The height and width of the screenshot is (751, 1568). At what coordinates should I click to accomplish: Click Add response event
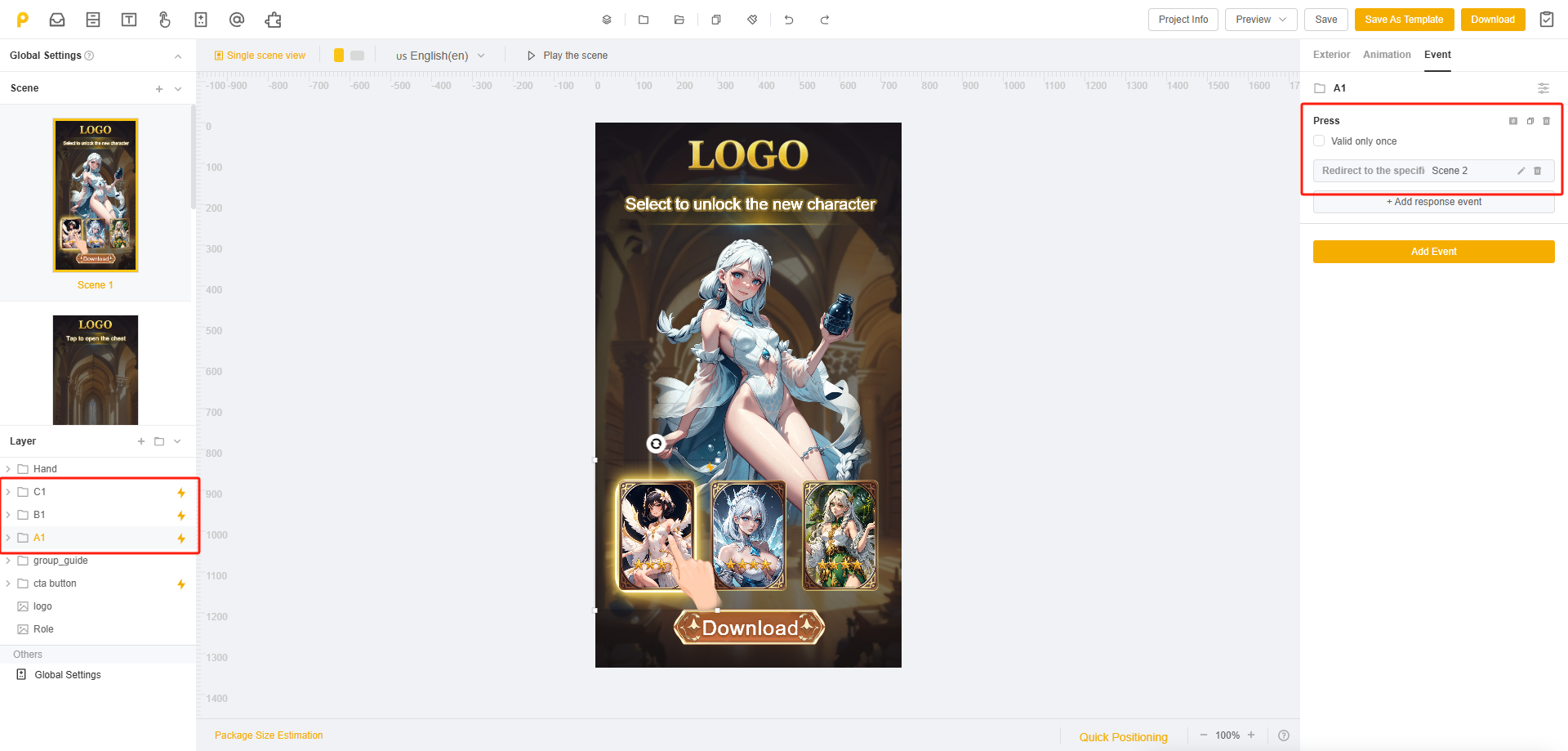coord(1433,202)
